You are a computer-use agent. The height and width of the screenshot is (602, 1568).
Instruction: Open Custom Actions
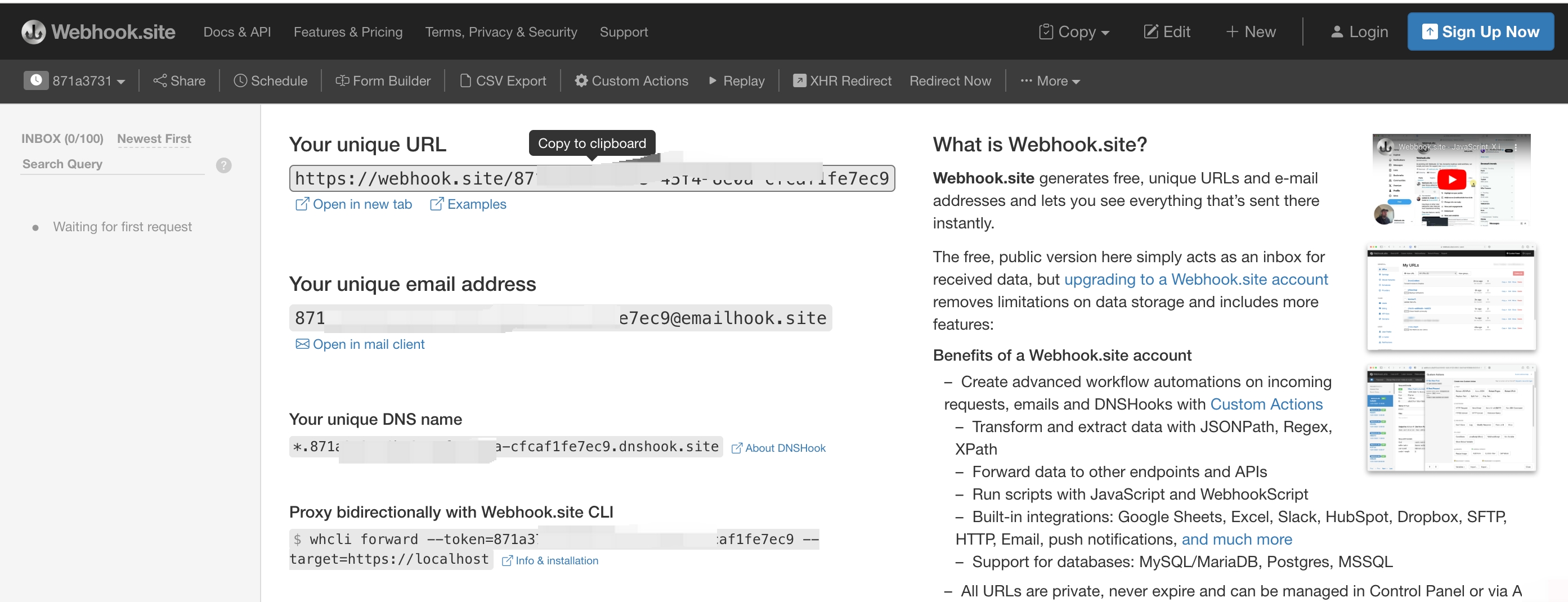point(631,81)
